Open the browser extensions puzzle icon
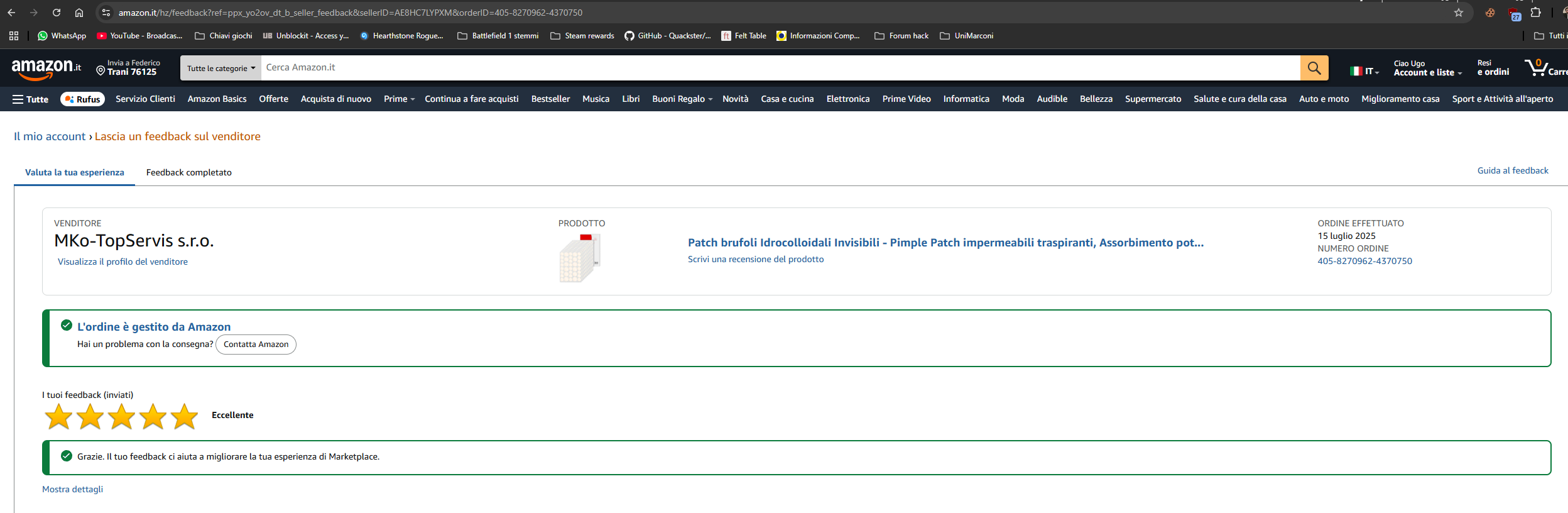Viewport: 1568px width, 513px height. (1535, 13)
